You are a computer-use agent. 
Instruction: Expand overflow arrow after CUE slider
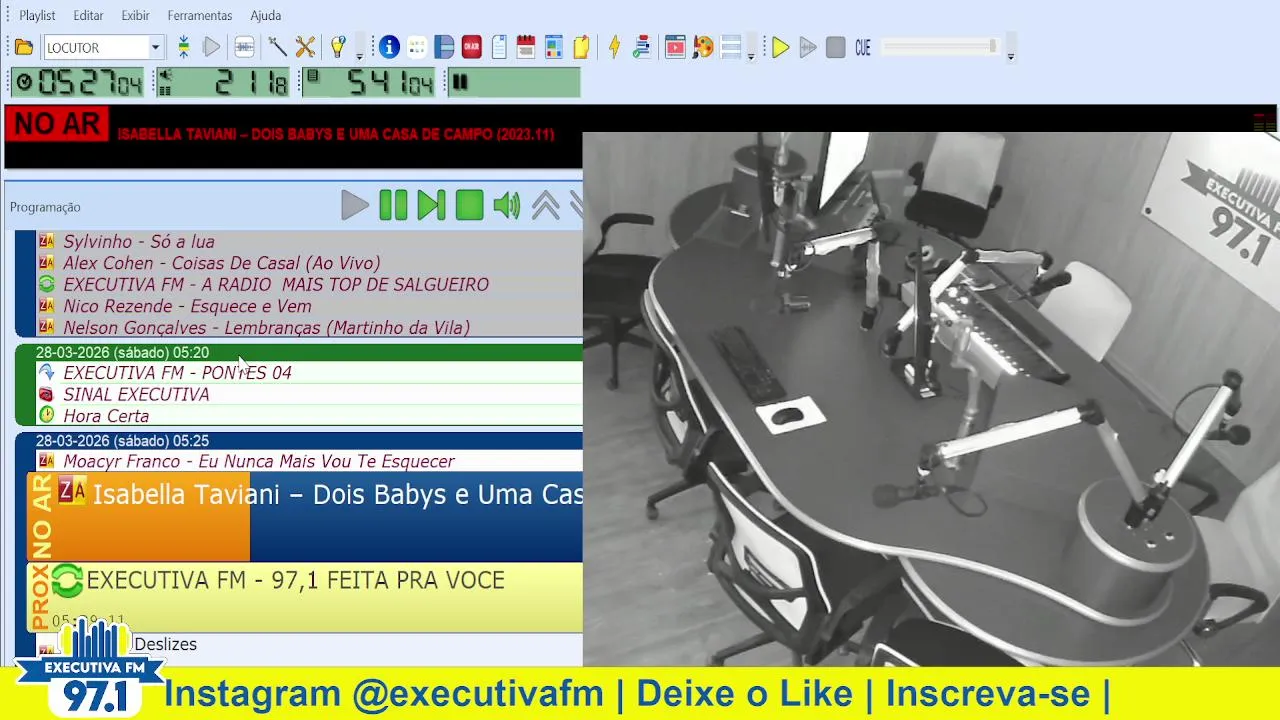pyautogui.click(x=1010, y=55)
